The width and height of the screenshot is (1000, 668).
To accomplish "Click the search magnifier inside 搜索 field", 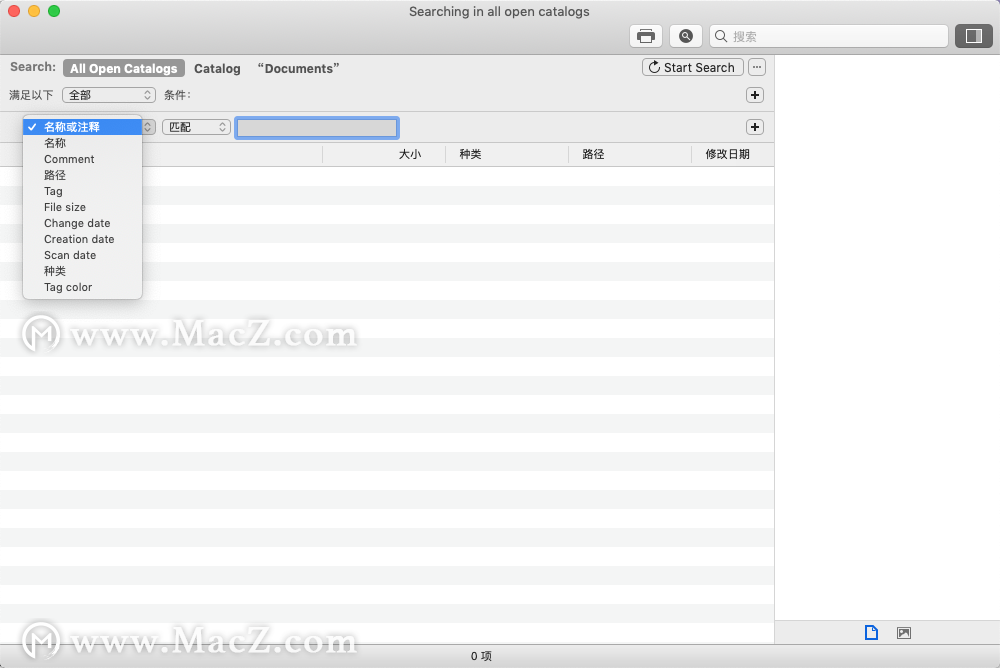I will click(x=721, y=36).
